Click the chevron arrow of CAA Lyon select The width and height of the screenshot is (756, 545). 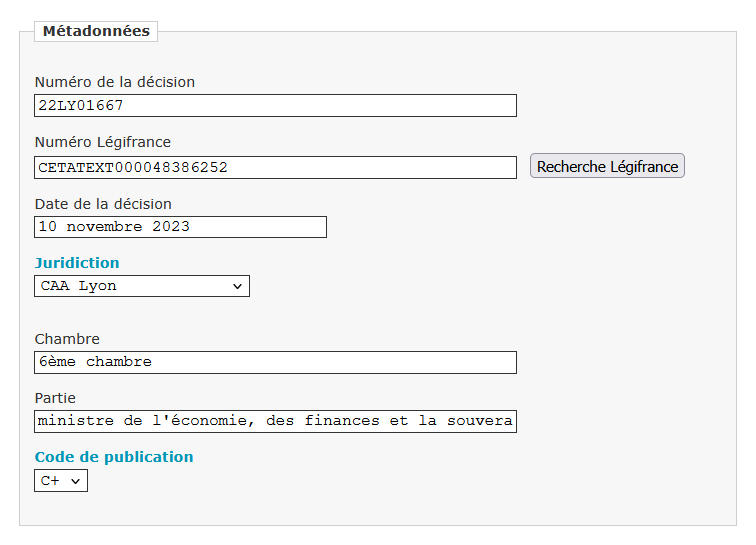[237, 286]
